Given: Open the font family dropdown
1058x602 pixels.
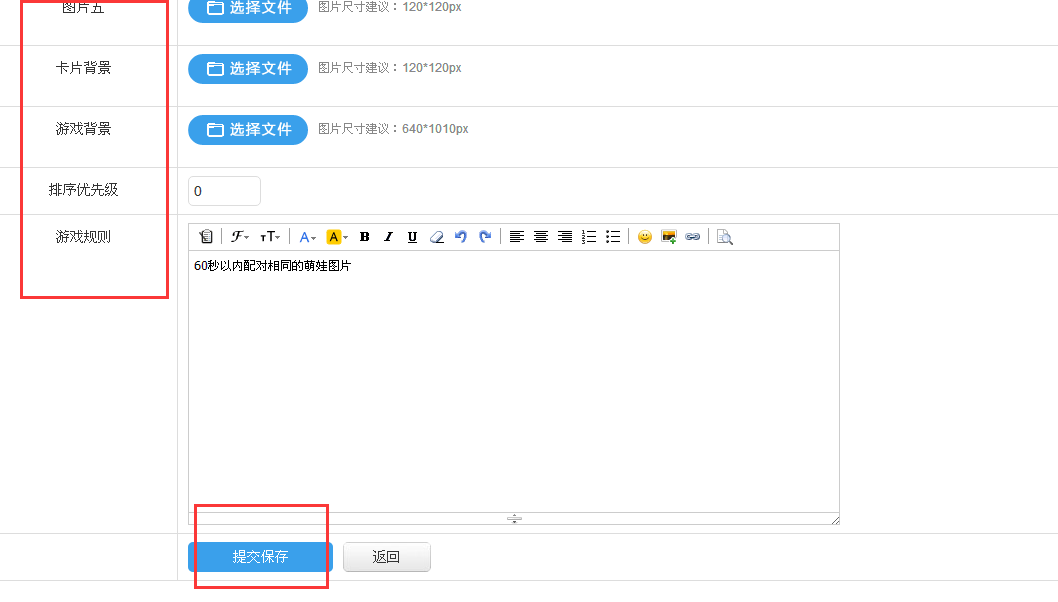Looking at the screenshot, I should 240,237.
